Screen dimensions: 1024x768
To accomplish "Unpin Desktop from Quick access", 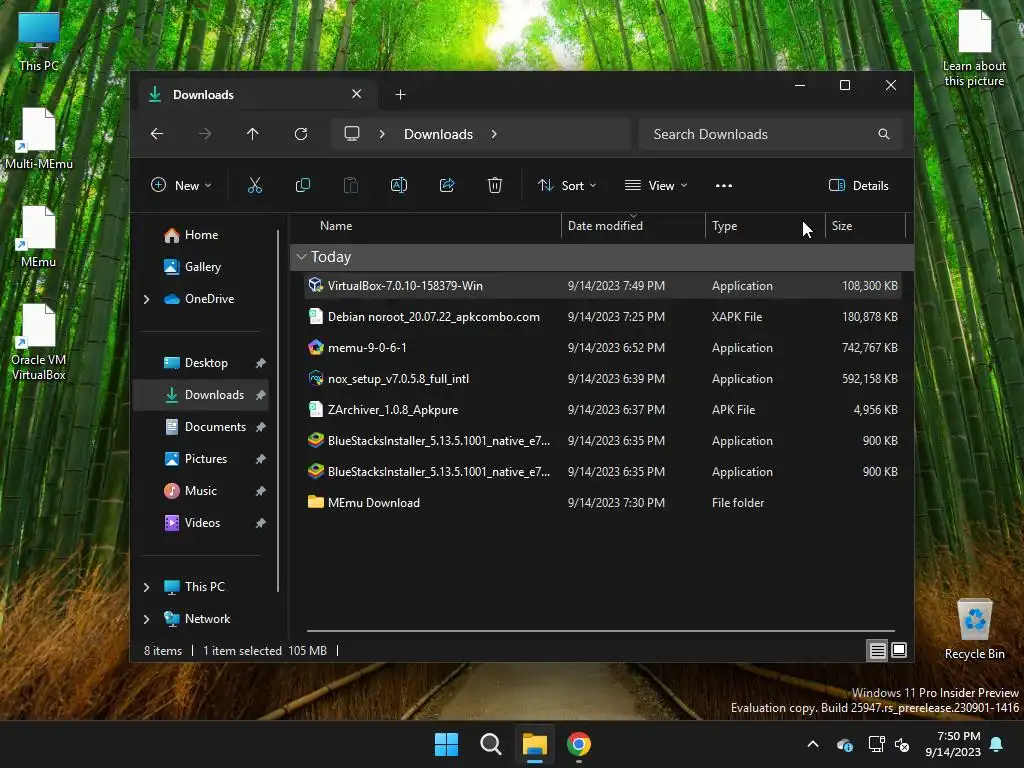I will click(x=261, y=362).
